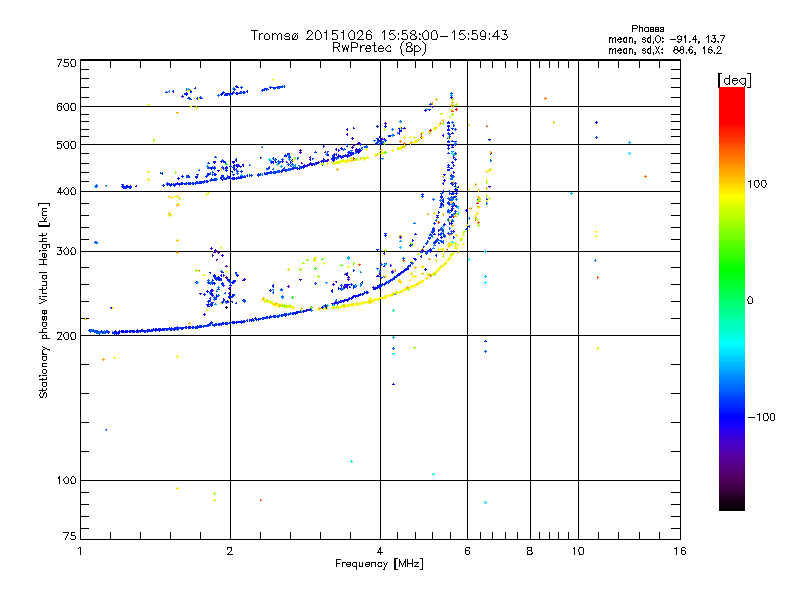Image resolution: width=800 pixels, height=600 pixels.
Task: Click x-axis tick label "2"
Action: tap(230, 551)
